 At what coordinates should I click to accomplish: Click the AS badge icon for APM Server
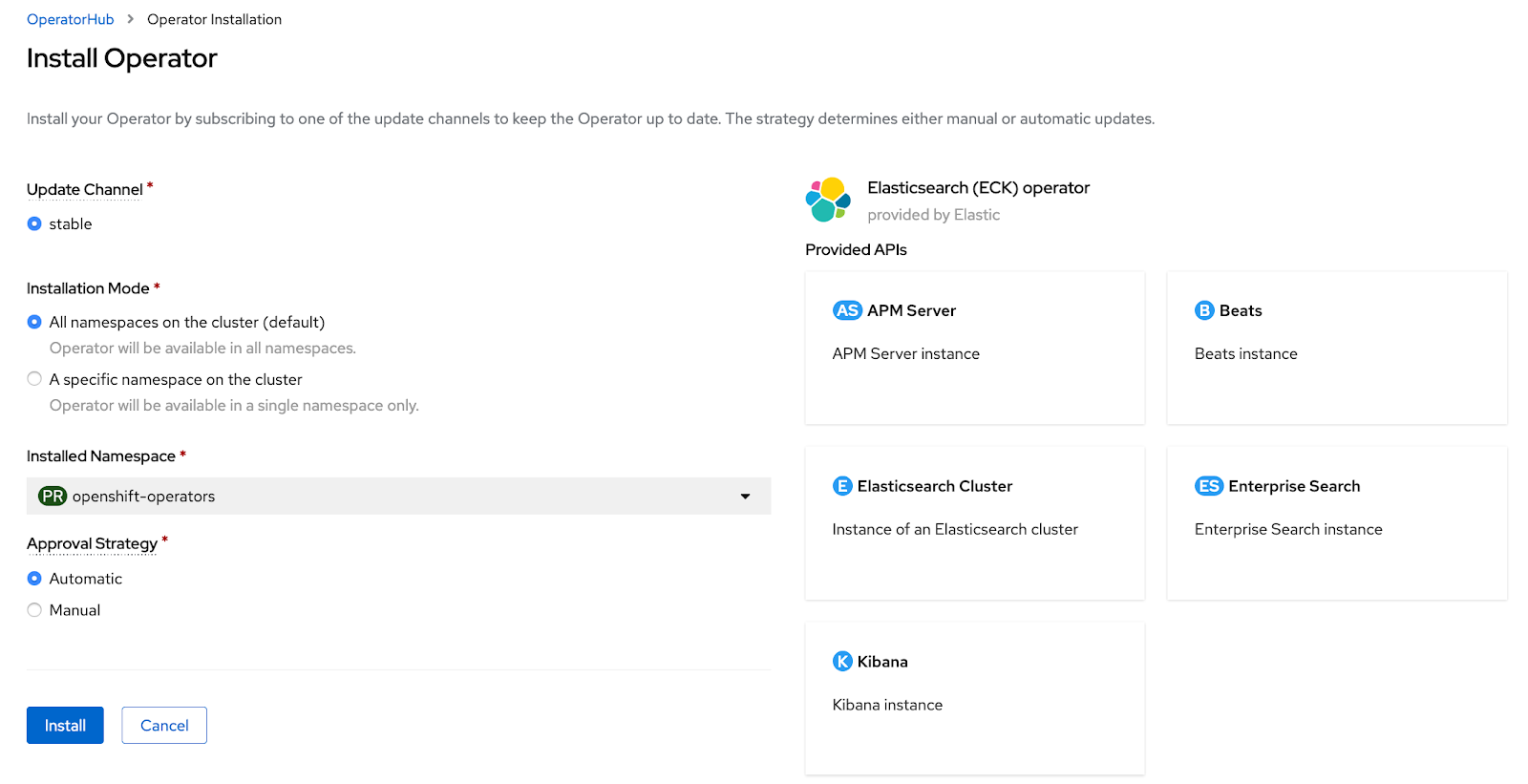click(847, 310)
